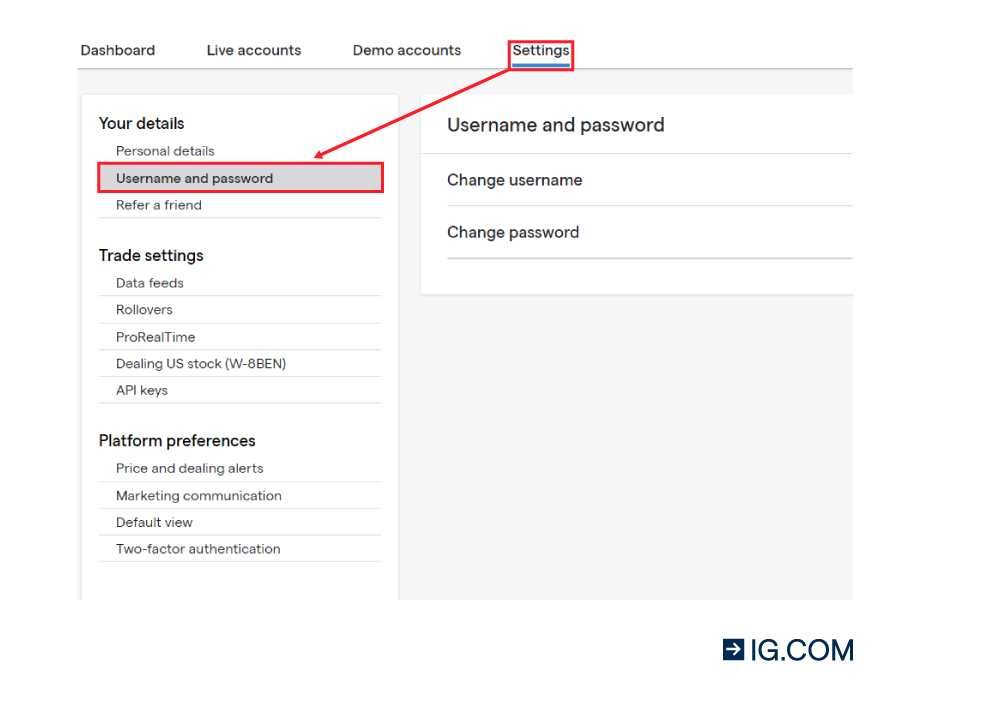Click Change password

[x=512, y=232]
